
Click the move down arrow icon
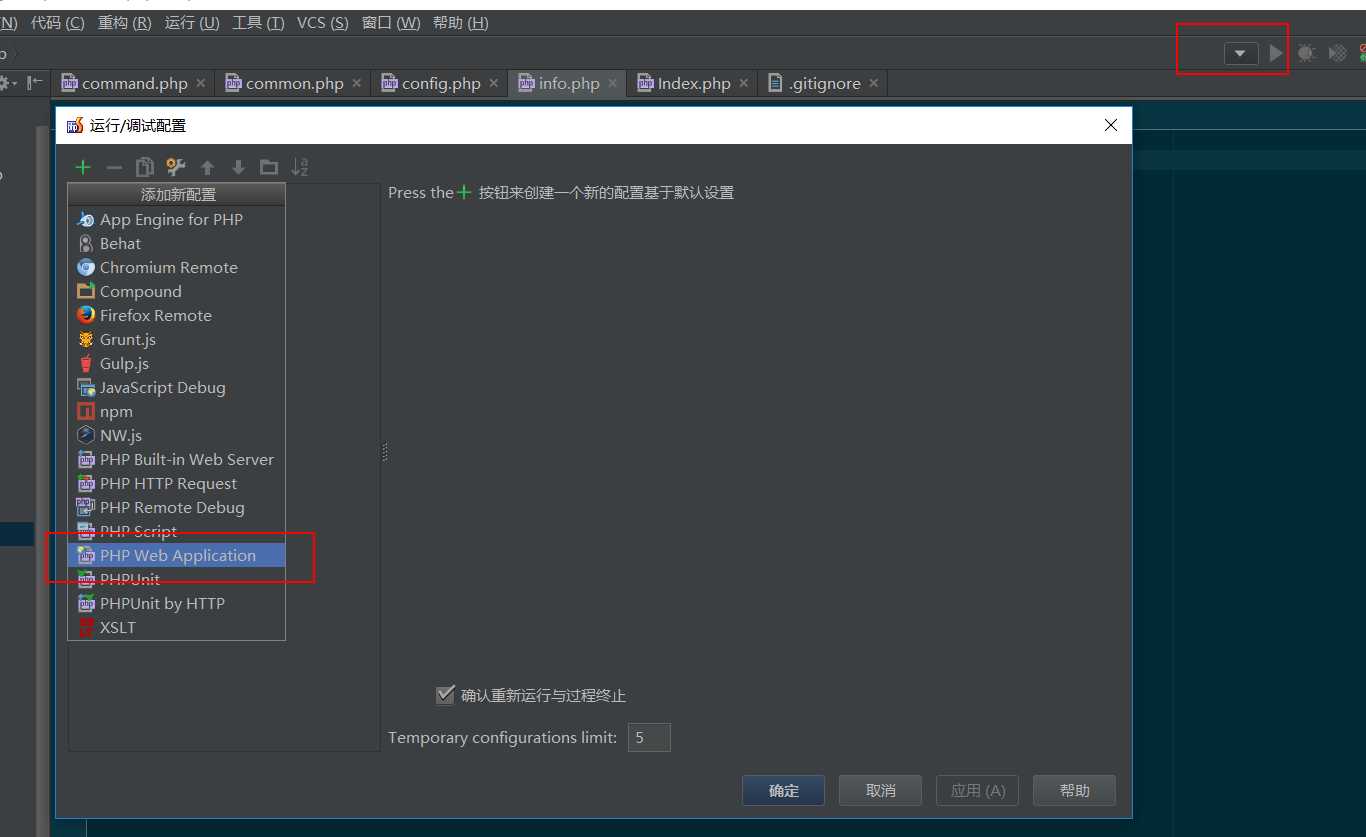point(238,167)
